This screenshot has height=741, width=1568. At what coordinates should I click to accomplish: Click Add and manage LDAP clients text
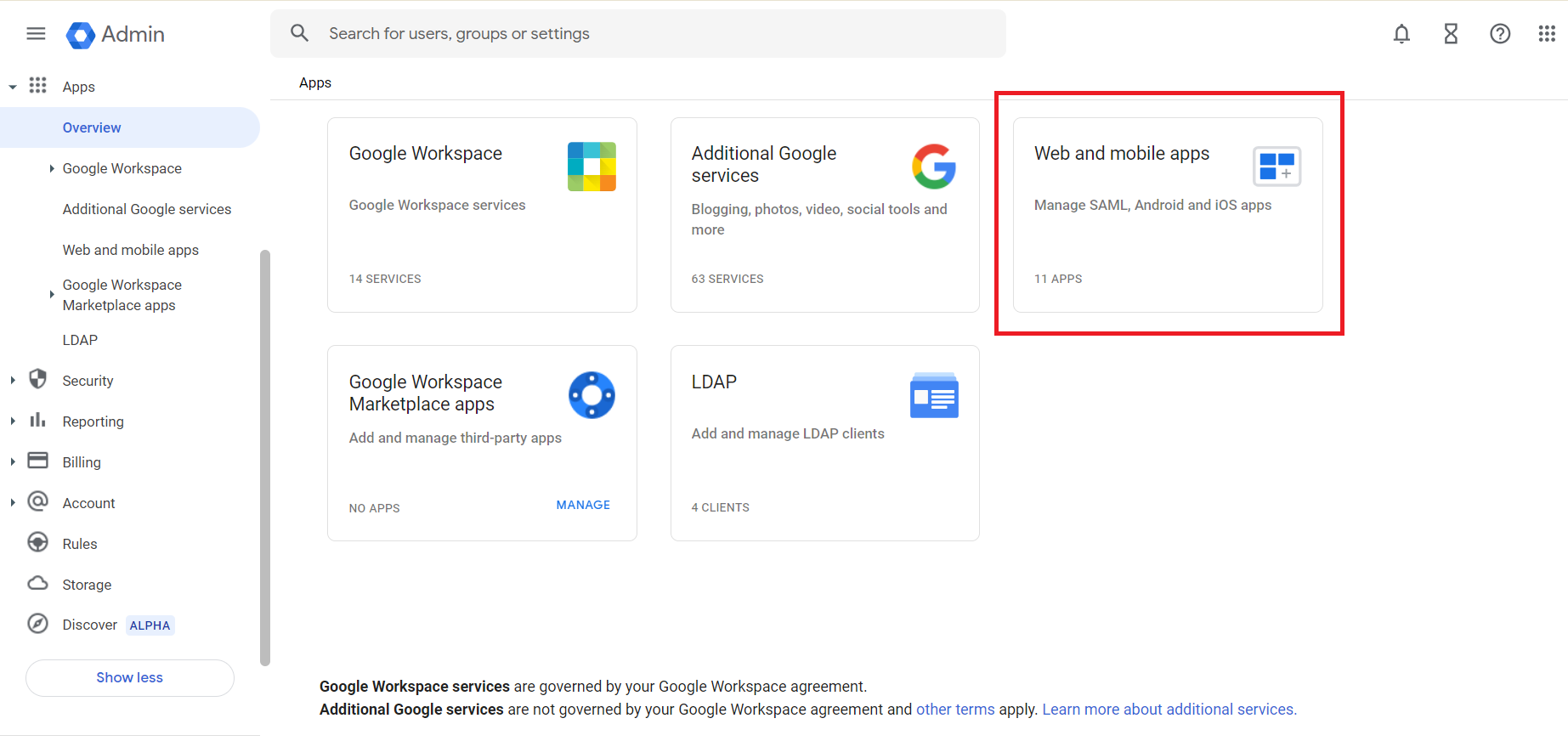[x=788, y=433]
